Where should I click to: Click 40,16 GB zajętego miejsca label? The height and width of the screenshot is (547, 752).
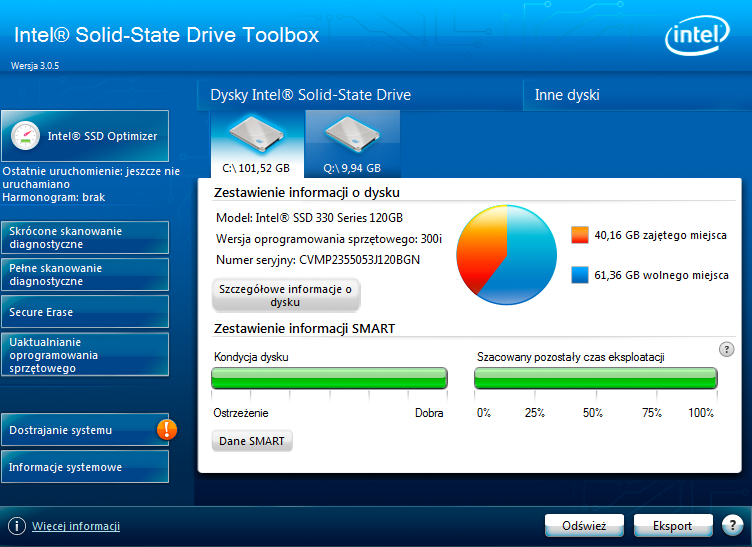[660, 235]
